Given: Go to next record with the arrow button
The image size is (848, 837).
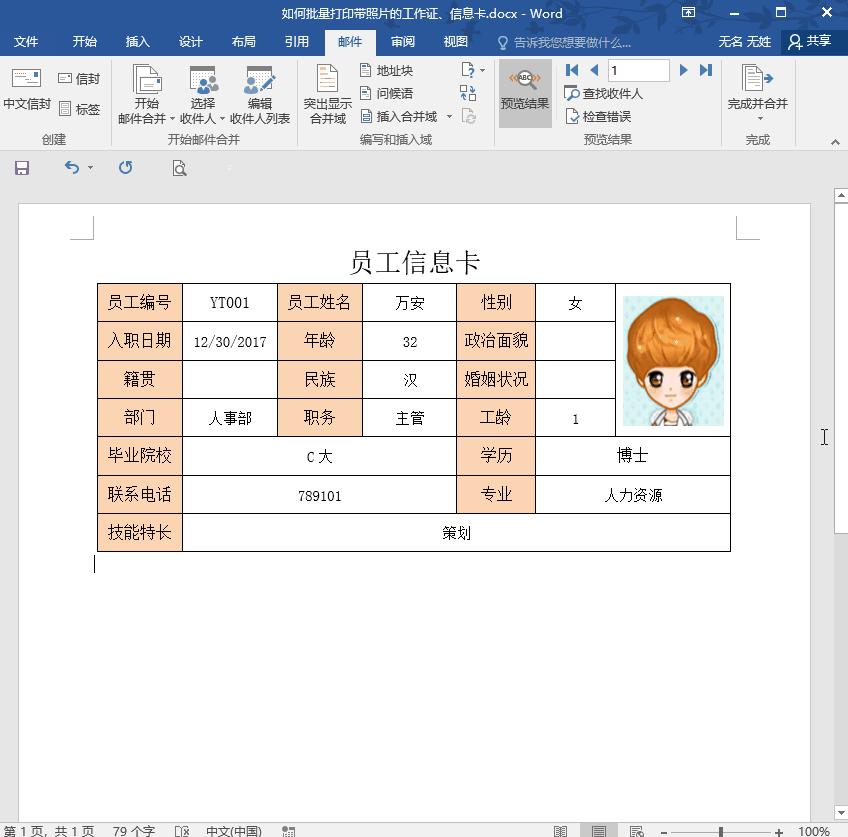Looking at the screenshot, I should (684, 70).
